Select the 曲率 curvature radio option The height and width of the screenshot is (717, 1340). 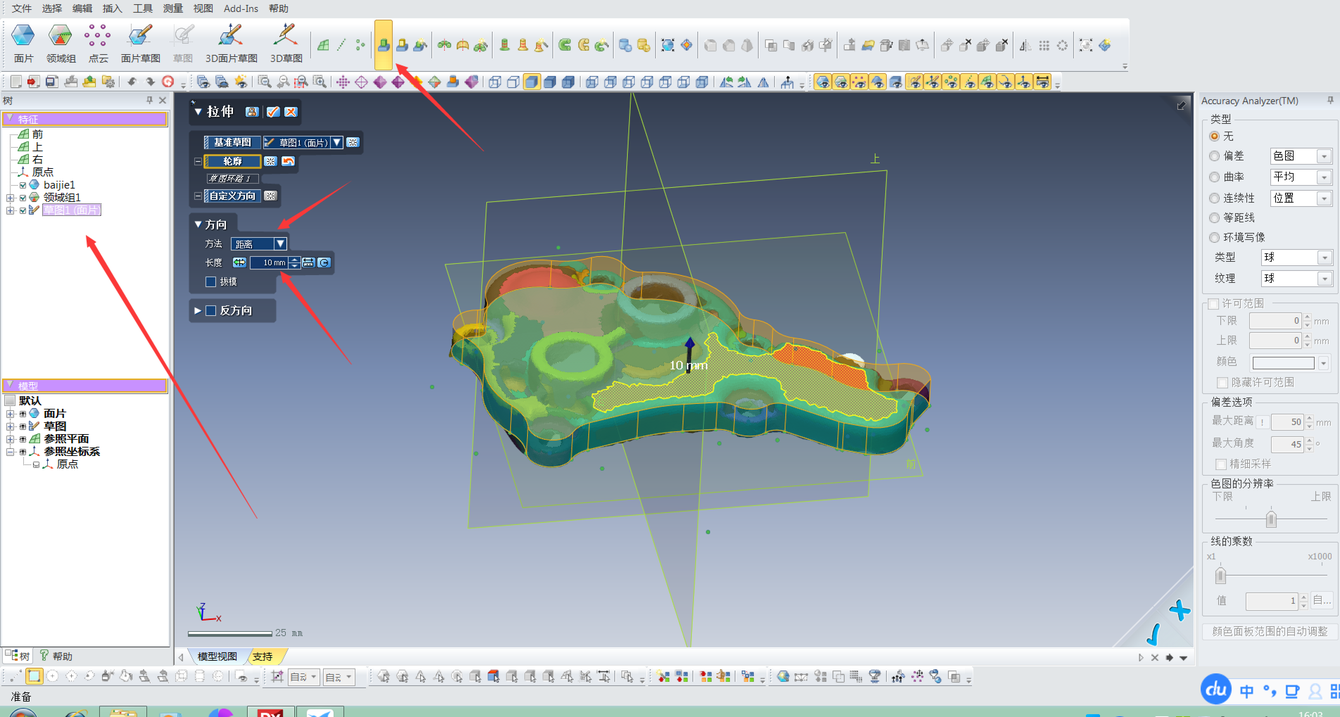pyautogui.click(x=1215, y=177)
